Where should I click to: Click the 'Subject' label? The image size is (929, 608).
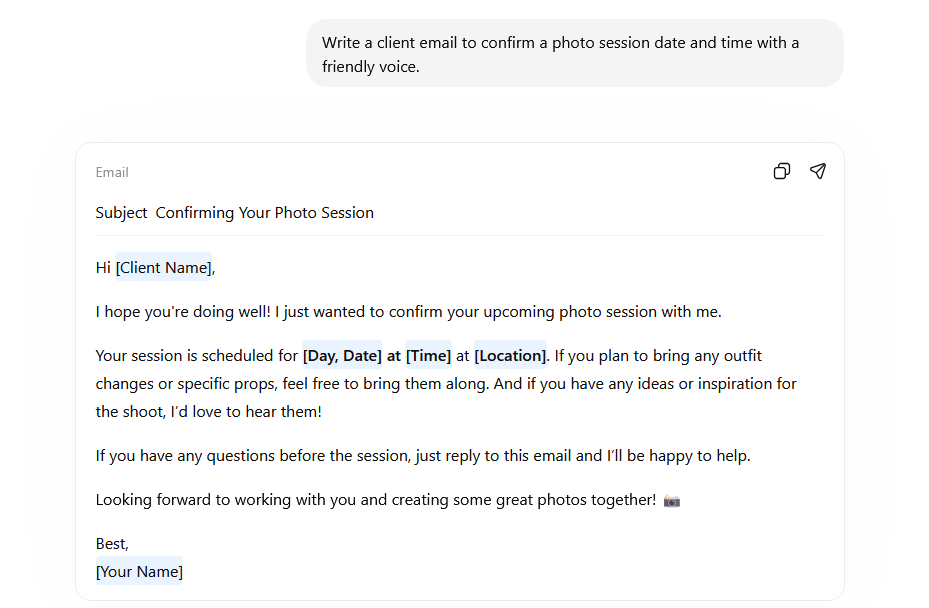(121, 213)
